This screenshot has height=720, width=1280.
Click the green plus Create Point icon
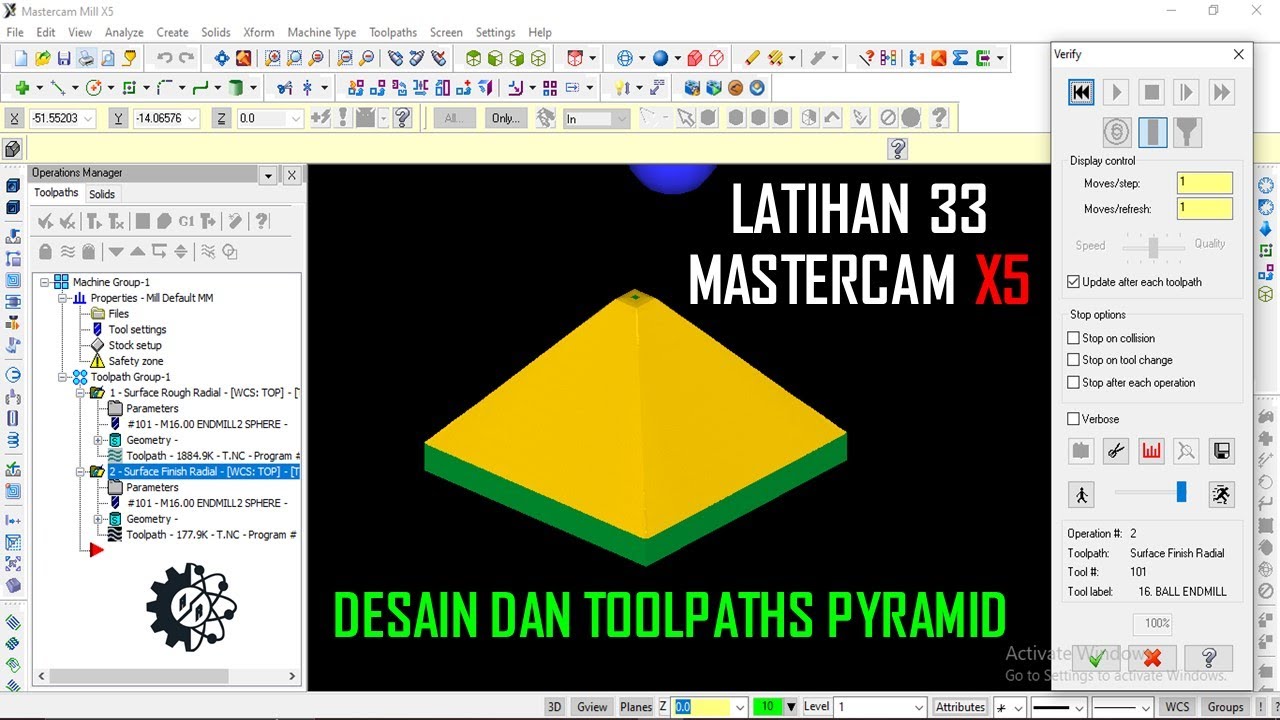[21, 88]
